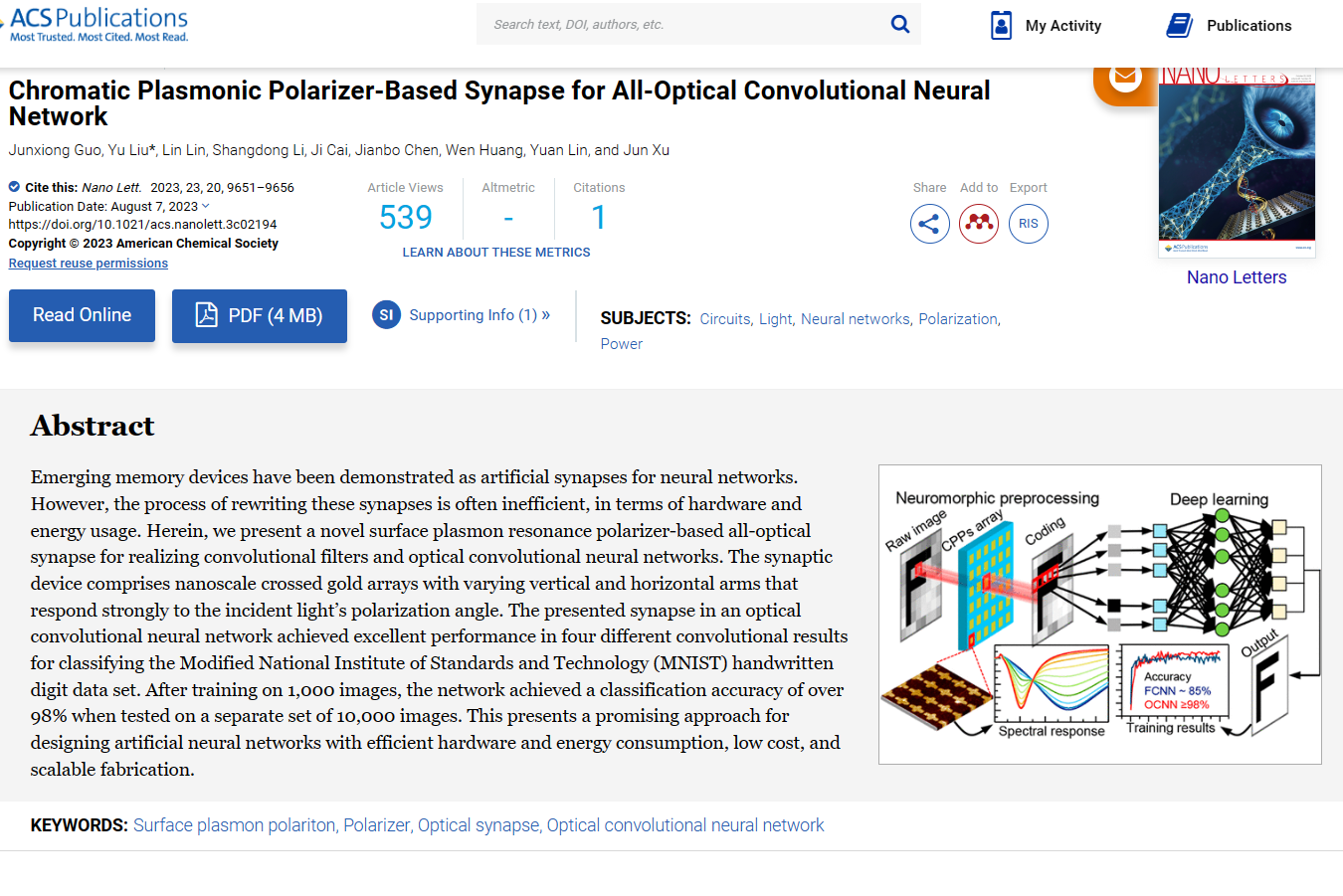Open the abstract graphic thumbnail
Screen dimensions: 1343x896
tap(1100, 615)
